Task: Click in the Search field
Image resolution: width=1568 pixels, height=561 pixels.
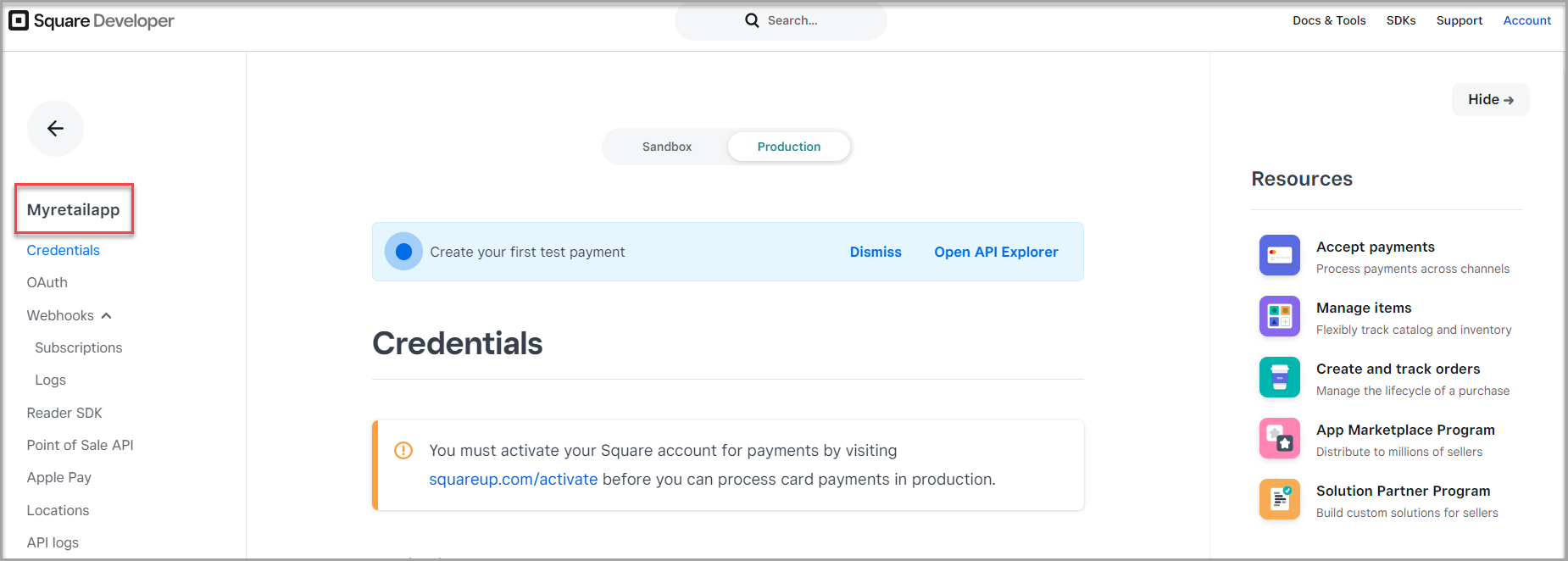Action: [781, 20]
